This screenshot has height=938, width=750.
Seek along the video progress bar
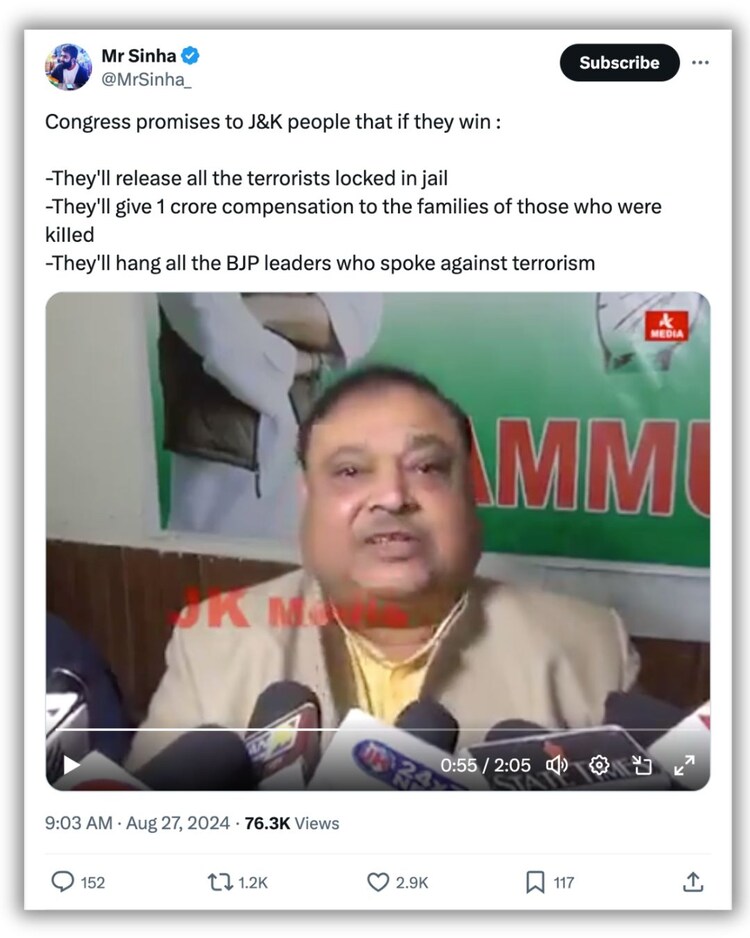[x=377, y=730]
